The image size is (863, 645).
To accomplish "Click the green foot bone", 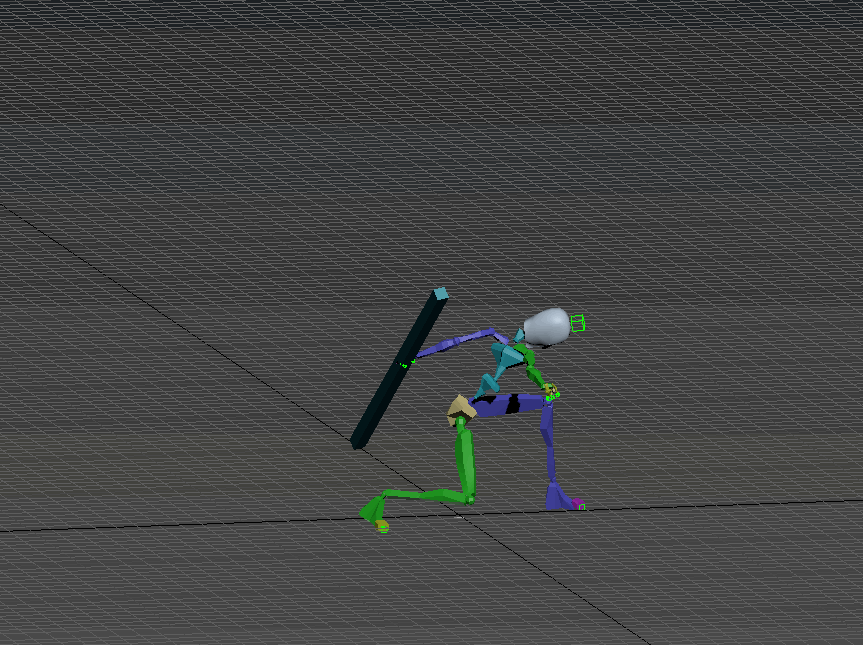I will [373, 509].
